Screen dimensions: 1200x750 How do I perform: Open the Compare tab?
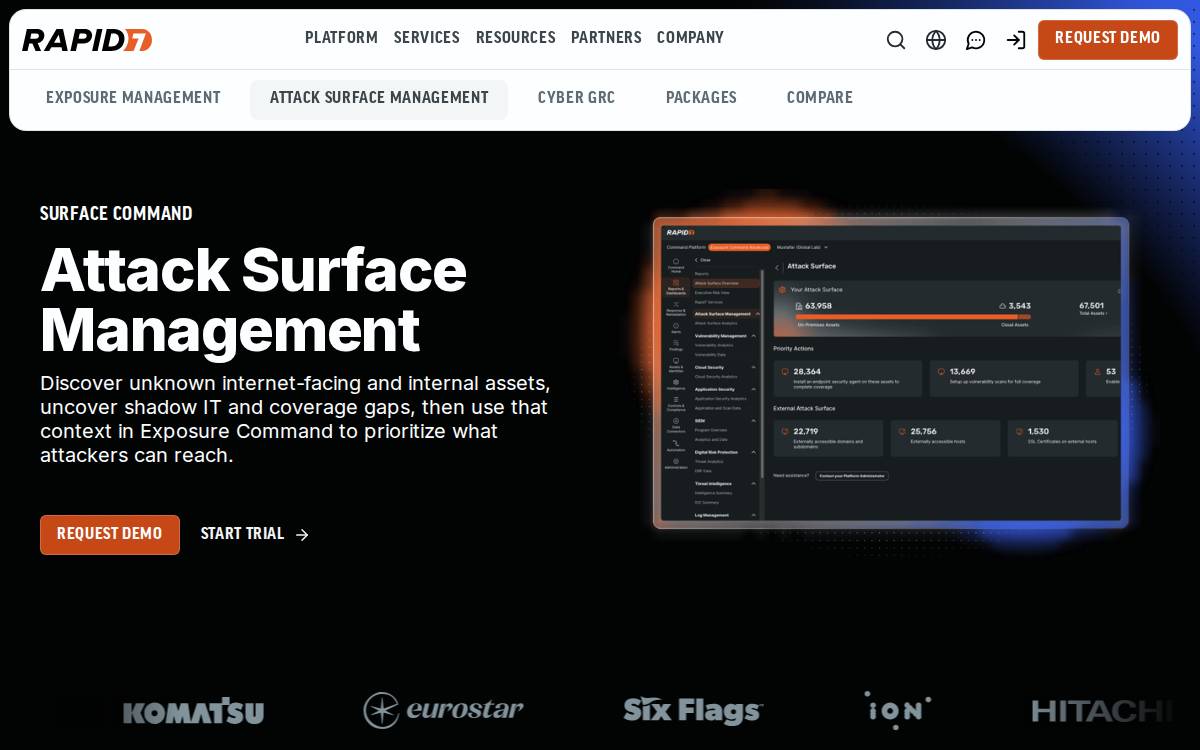[820, 98]
